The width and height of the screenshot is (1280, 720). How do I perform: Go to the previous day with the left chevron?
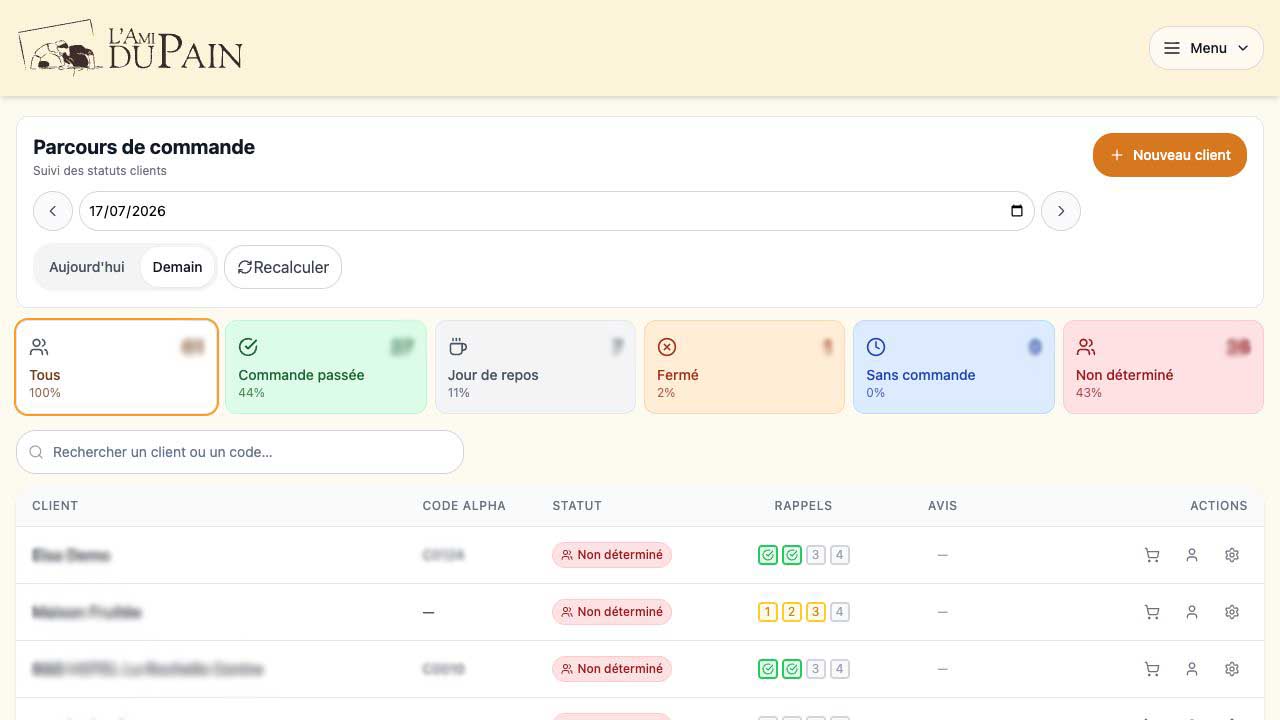pos(53,211)
